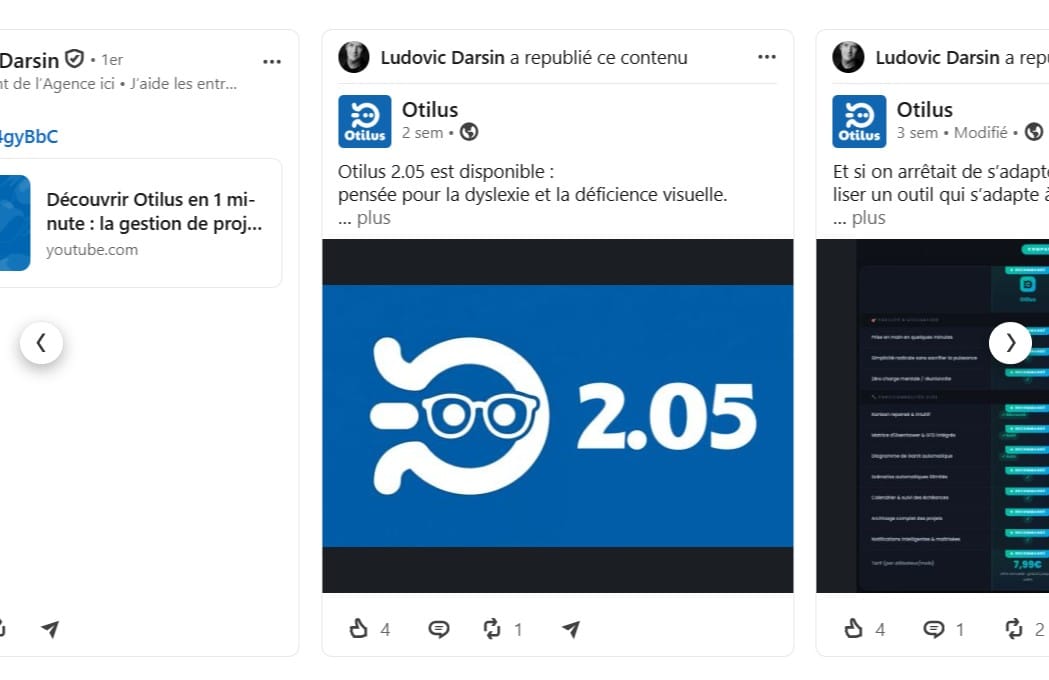Click globe visibility icon on 2 sem post
The image size is (1049, 680).
pyautogui.click(x=469, y=132)
